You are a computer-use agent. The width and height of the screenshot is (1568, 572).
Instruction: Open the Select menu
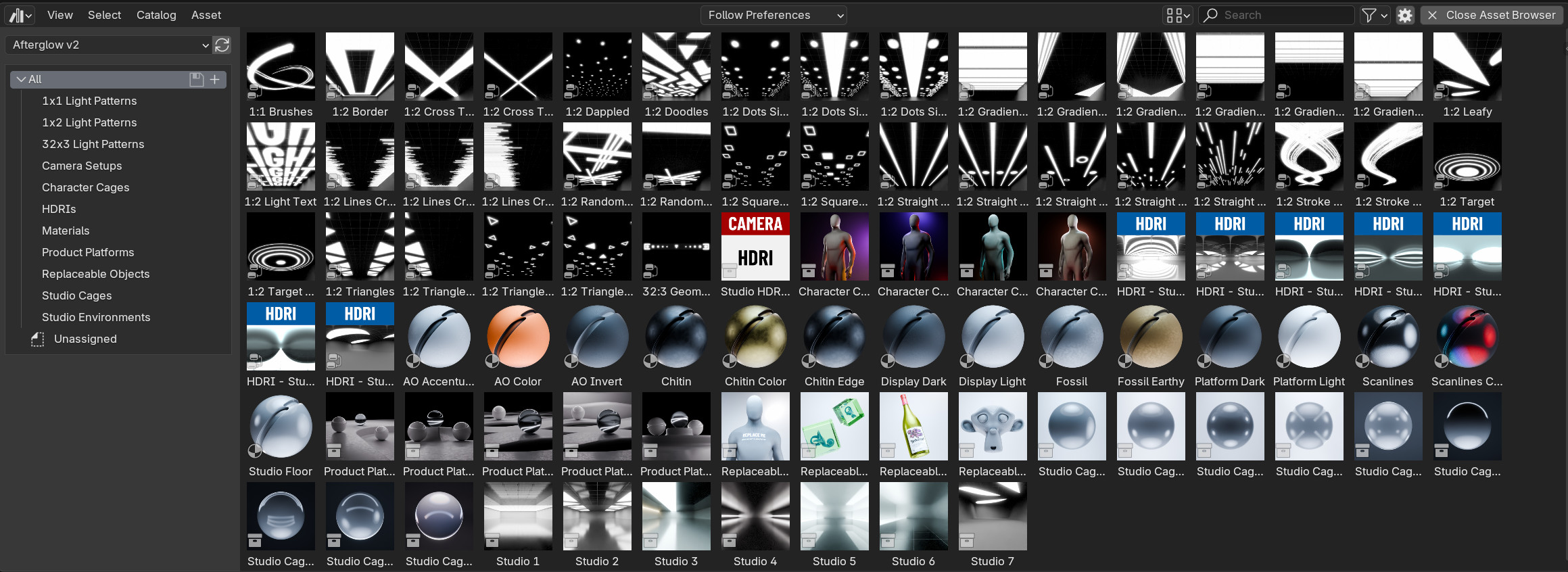pyautogui.click(x=105, y=15)
